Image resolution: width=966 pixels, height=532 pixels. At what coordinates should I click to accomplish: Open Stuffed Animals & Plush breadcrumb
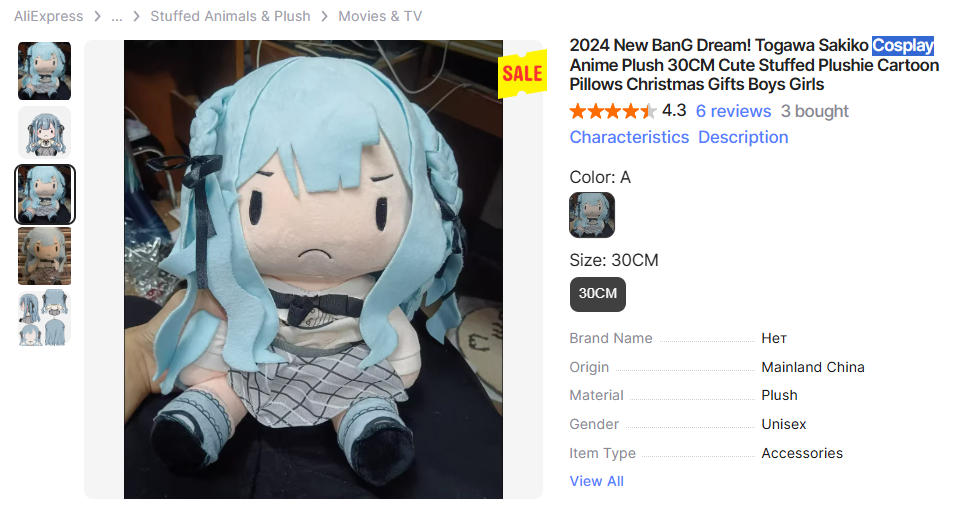tap(230, 16)
